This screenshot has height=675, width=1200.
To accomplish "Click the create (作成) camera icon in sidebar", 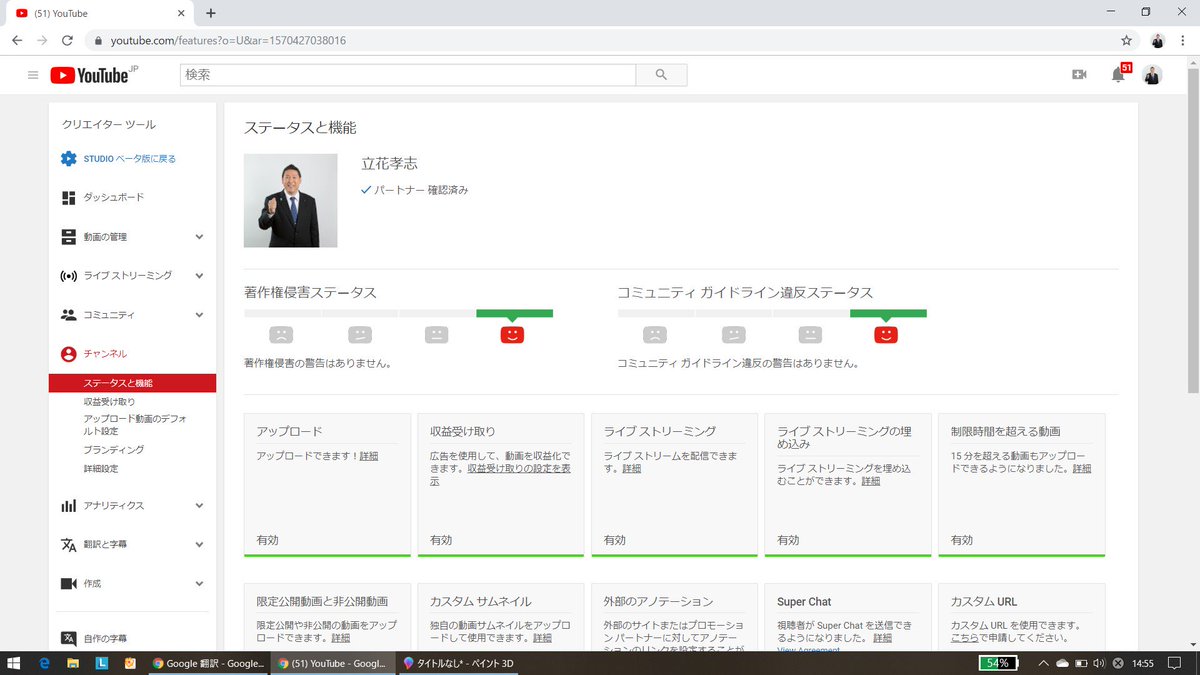I will (x=68, y=584).
